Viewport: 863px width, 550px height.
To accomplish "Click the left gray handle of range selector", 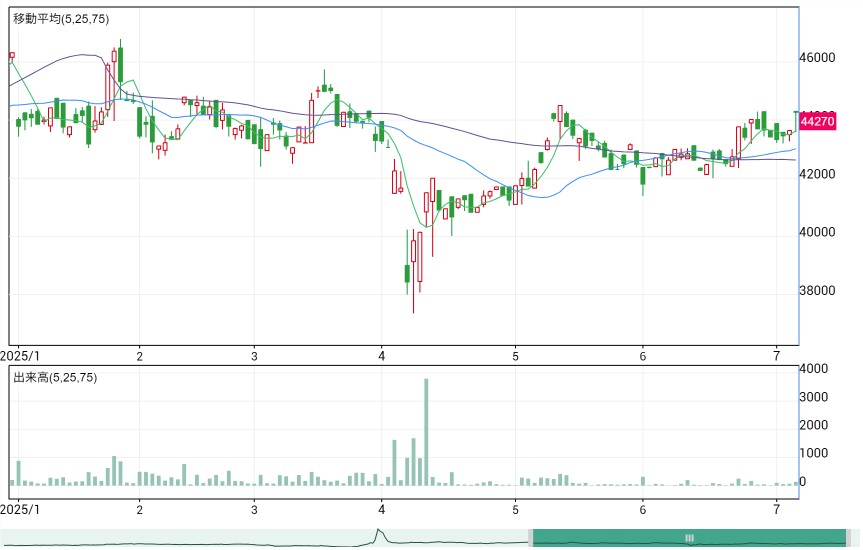I will pos(531,538).
